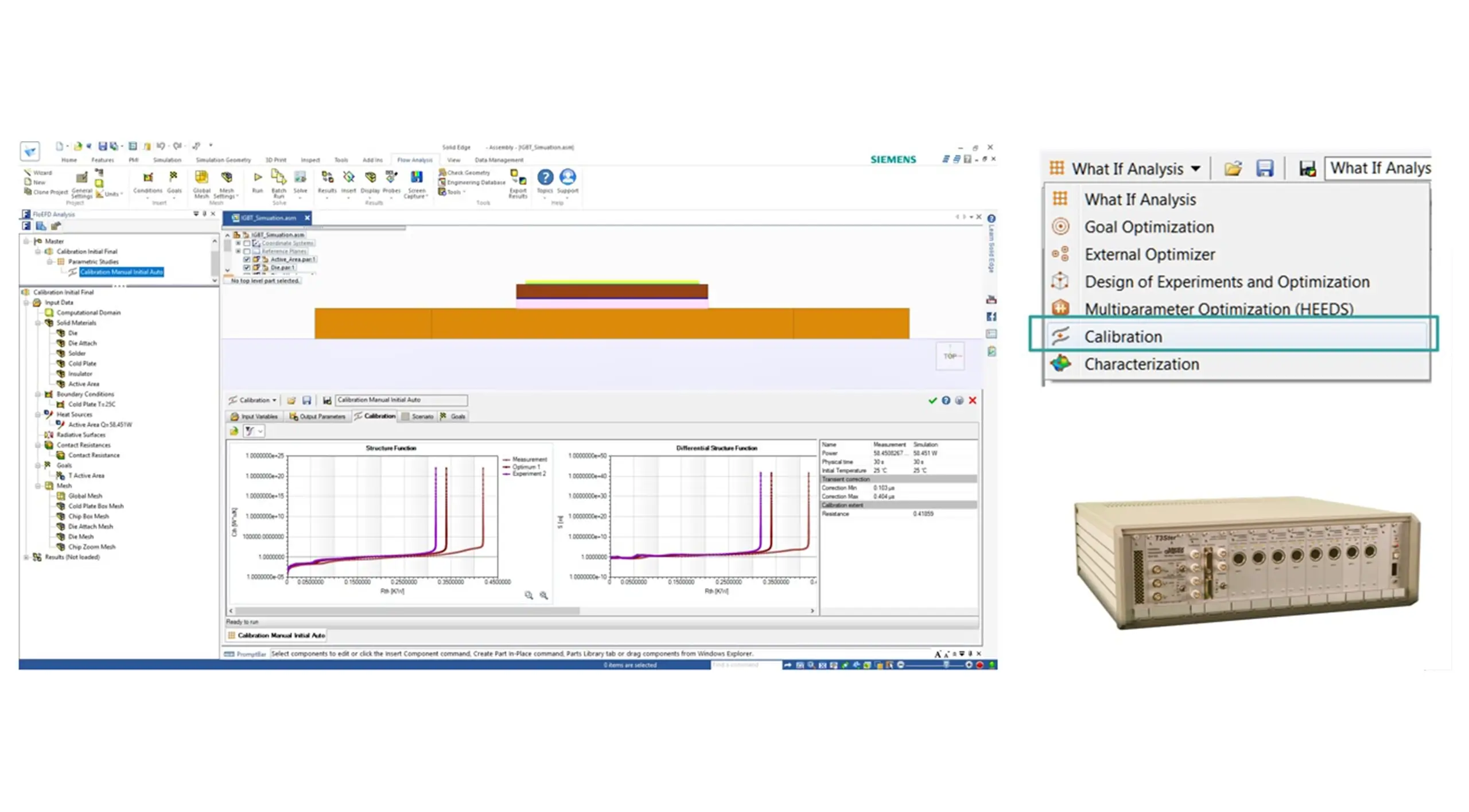Click the open folder icon in calibration toolbar
This screenshot has height=812, width=1469.
pos(291,400)
